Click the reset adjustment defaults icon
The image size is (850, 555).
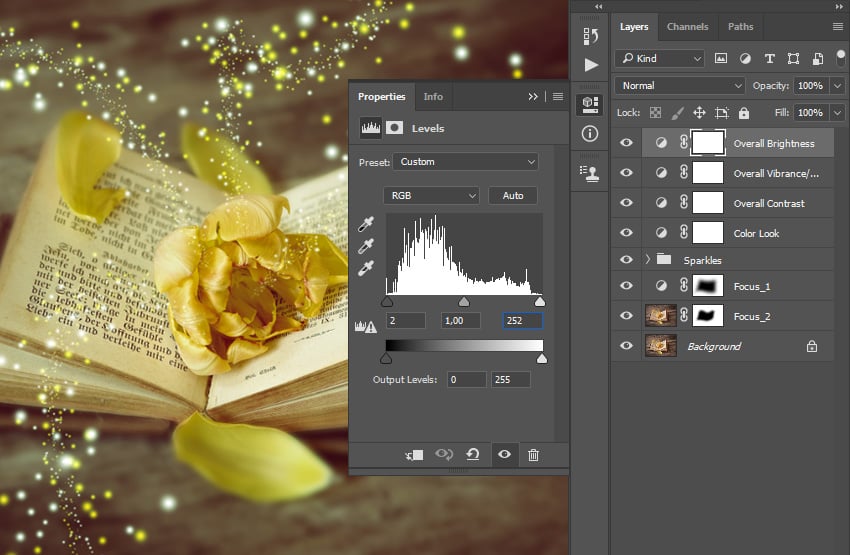[473, 454]
